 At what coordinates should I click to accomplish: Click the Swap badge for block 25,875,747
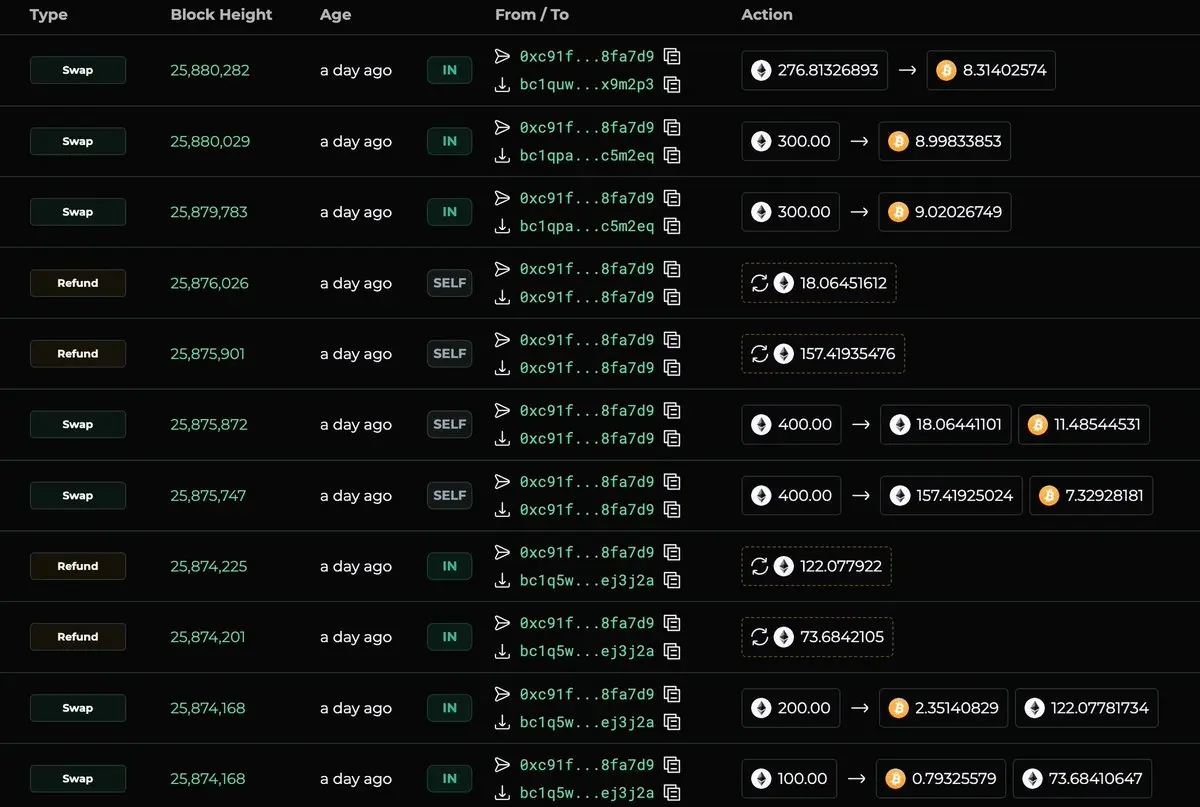[78, 495]
